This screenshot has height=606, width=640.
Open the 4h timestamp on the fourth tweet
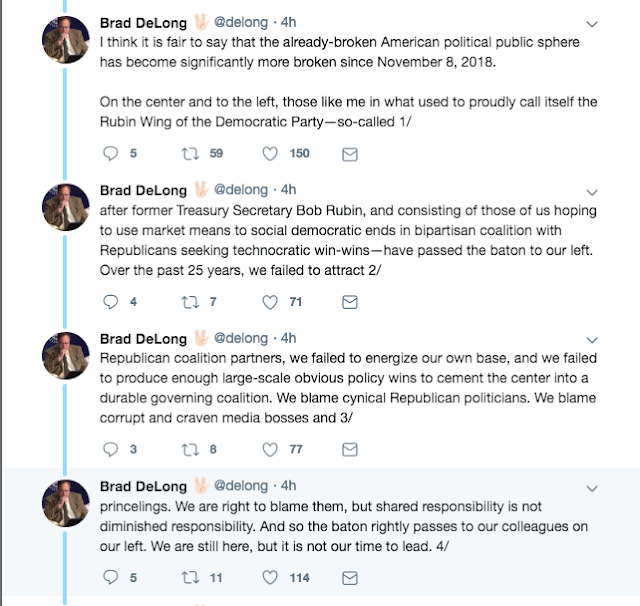(289, 486)
